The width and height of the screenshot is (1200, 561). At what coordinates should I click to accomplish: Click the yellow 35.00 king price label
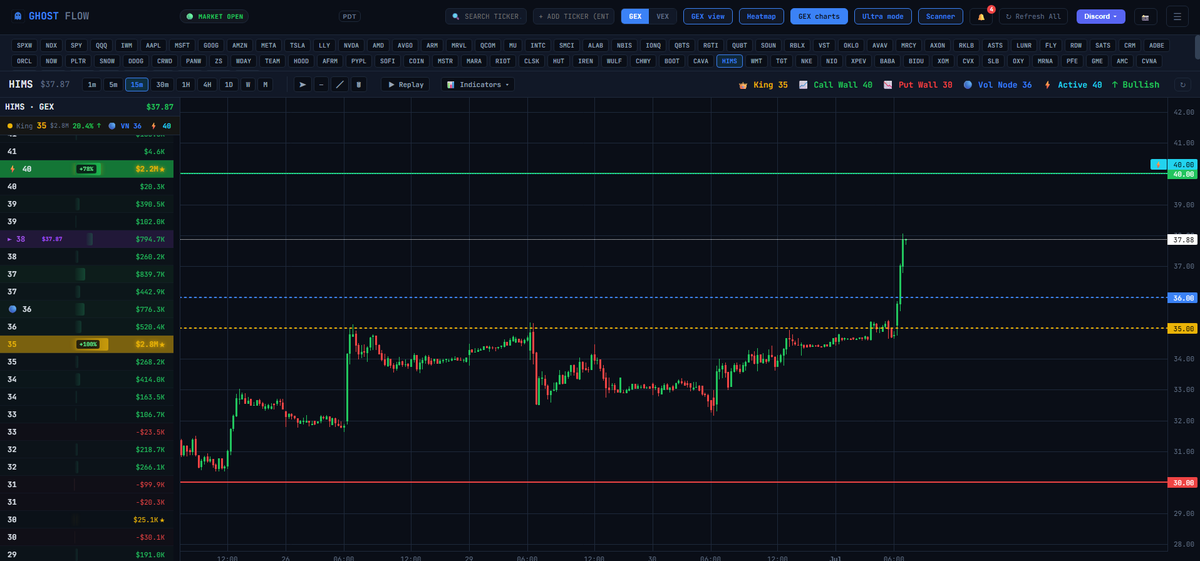pos(1182,328)
